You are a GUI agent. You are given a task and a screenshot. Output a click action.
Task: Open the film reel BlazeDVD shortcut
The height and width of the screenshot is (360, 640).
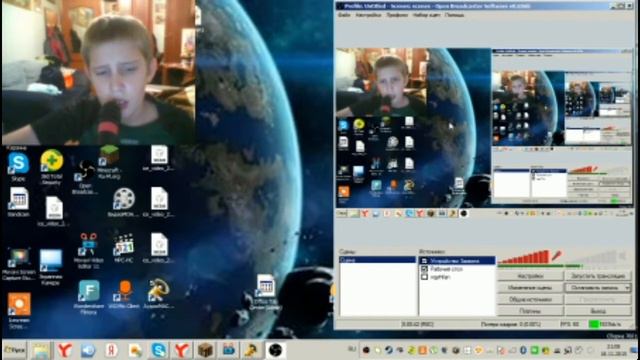[124, 202]
